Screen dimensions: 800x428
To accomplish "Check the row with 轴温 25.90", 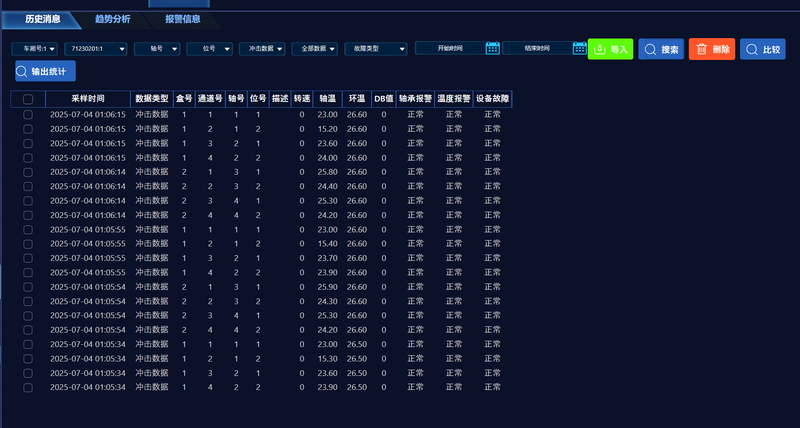I will point(28,287).
